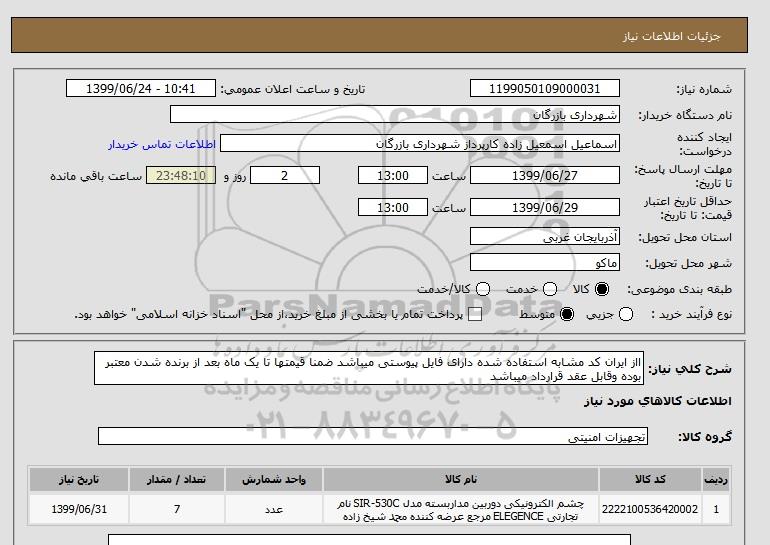Click the delivery city field ماکو

click(545, 262)
